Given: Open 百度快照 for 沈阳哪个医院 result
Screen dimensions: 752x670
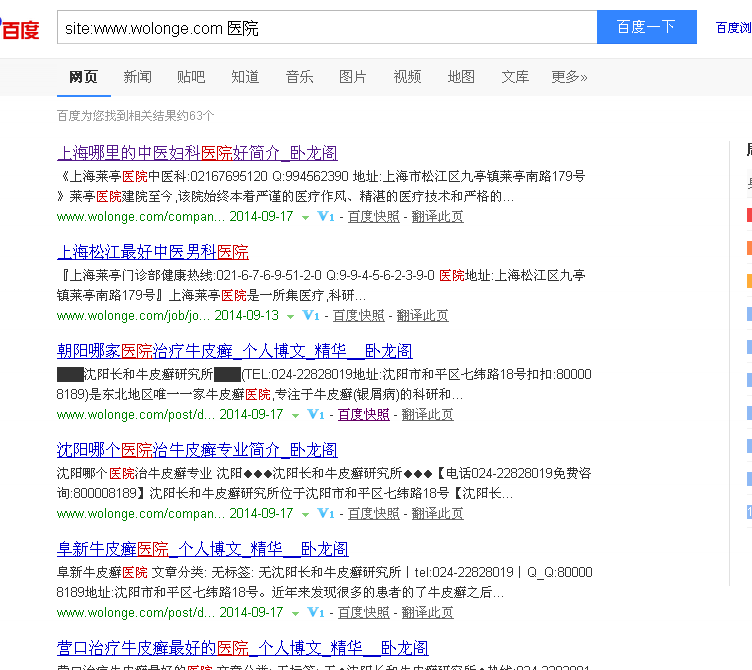Looking at the screenshot, I should (x=374, y=514).
